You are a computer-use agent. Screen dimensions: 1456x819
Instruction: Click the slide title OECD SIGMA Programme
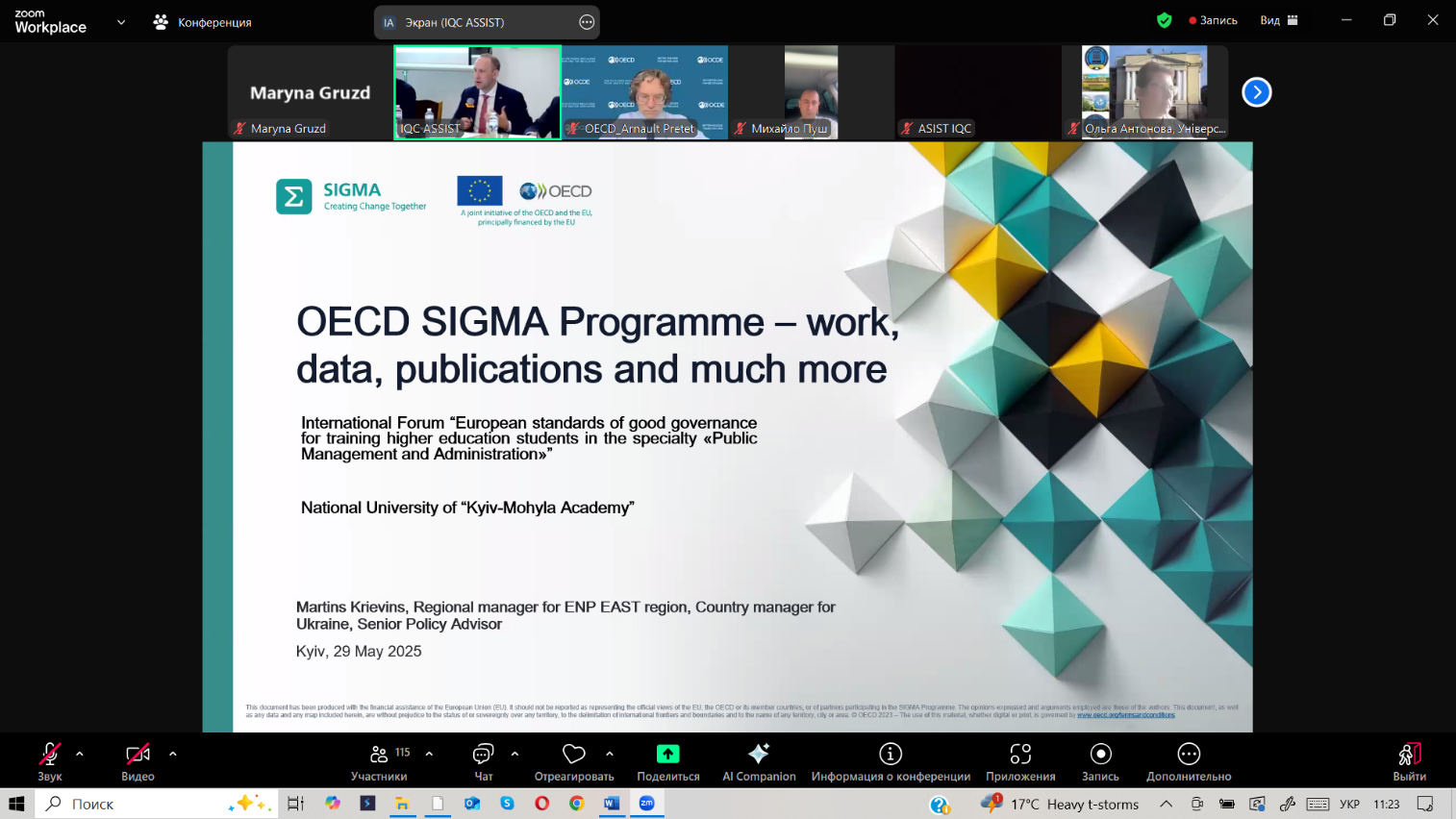[x=597, y=345]
